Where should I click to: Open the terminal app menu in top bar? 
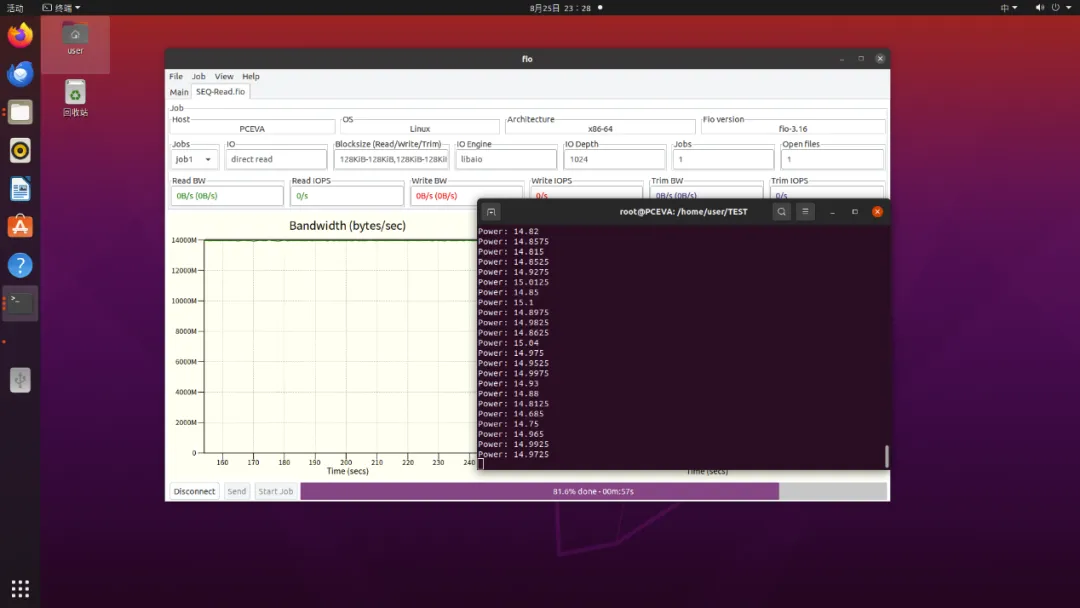61,8
